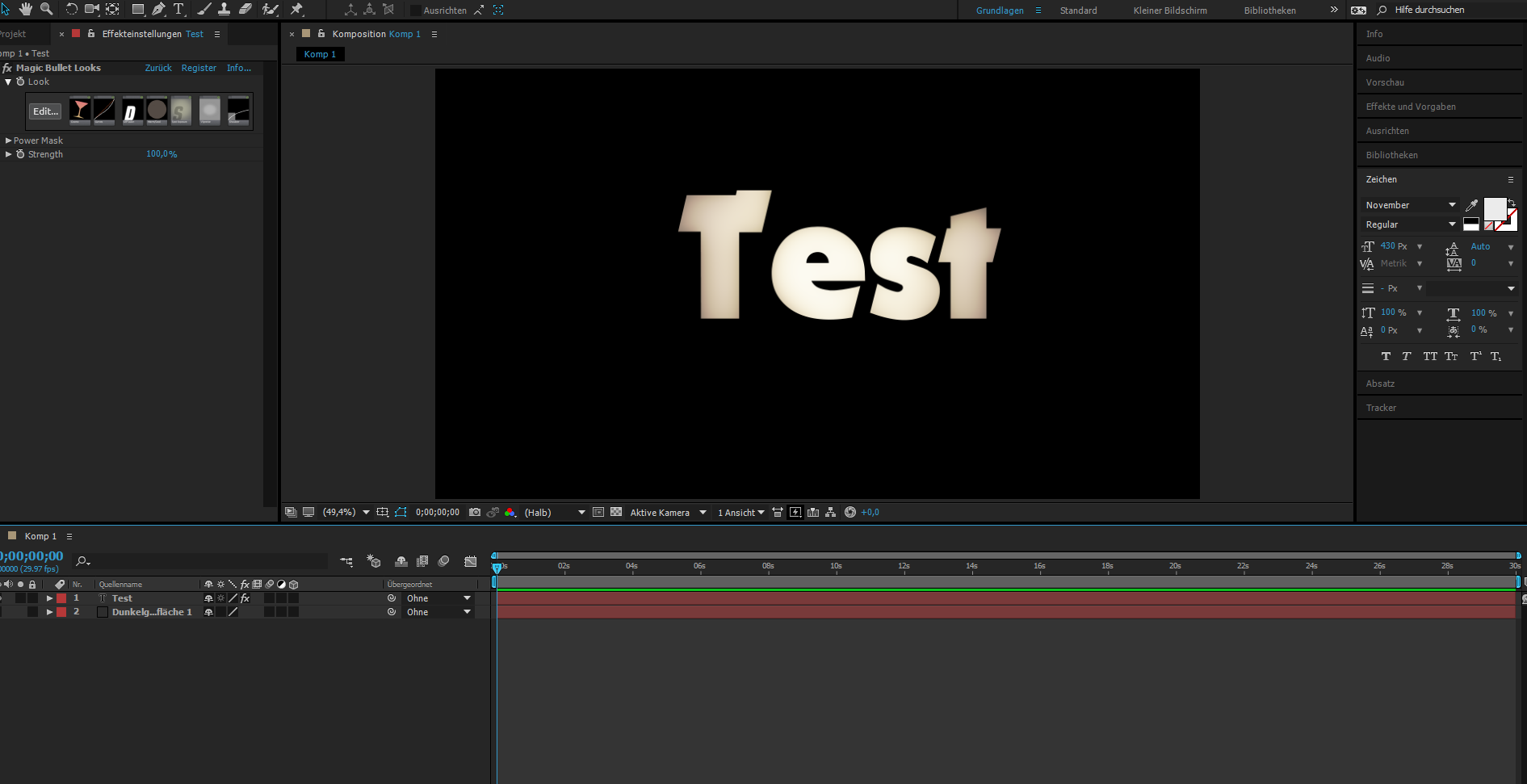Viewport: 1527px width, 784px height.
Task: Toggle the lock on Komposition panel
Action: [321, 34]
